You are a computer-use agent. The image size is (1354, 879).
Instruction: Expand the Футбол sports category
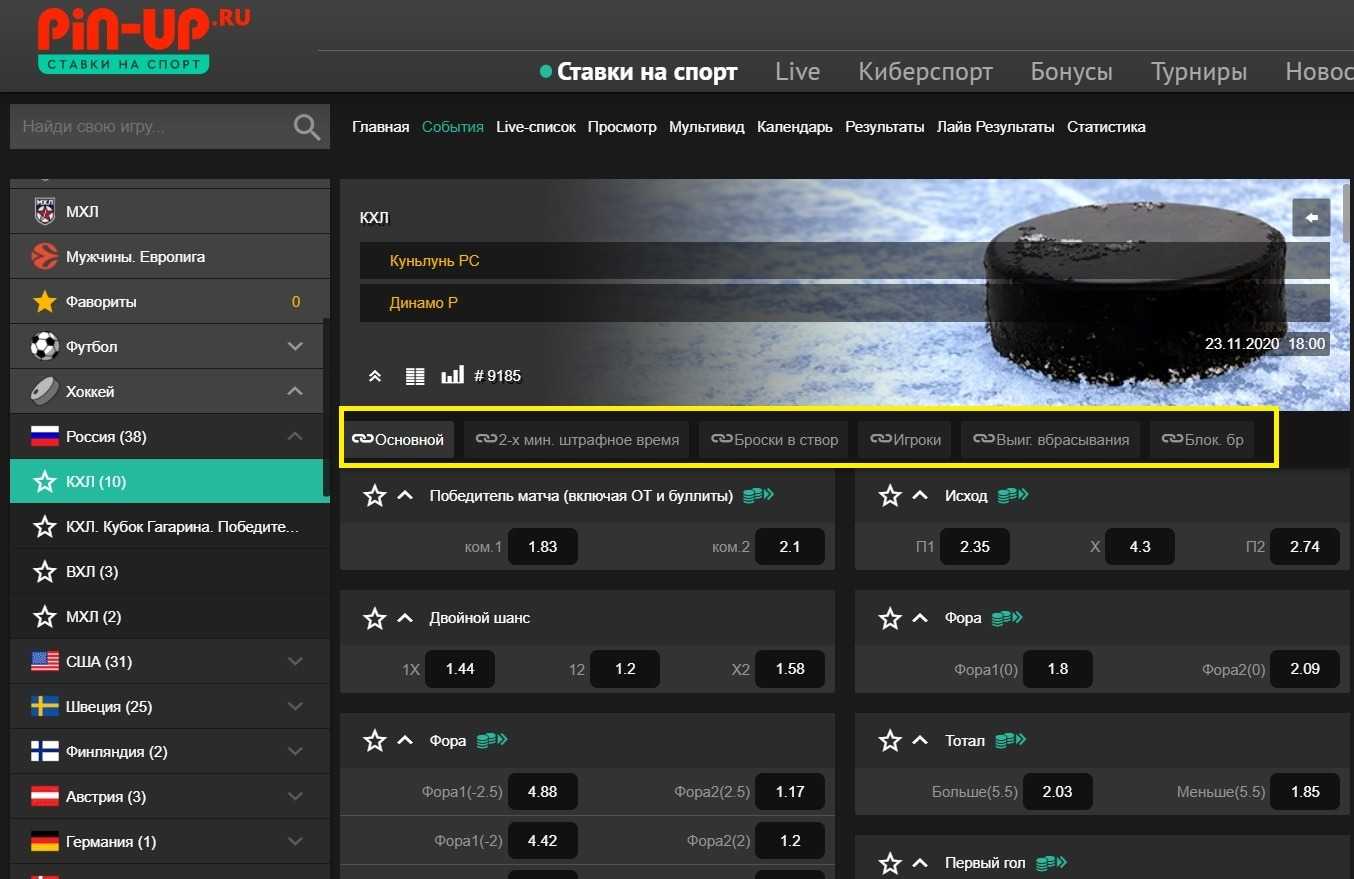click(295, 346)
